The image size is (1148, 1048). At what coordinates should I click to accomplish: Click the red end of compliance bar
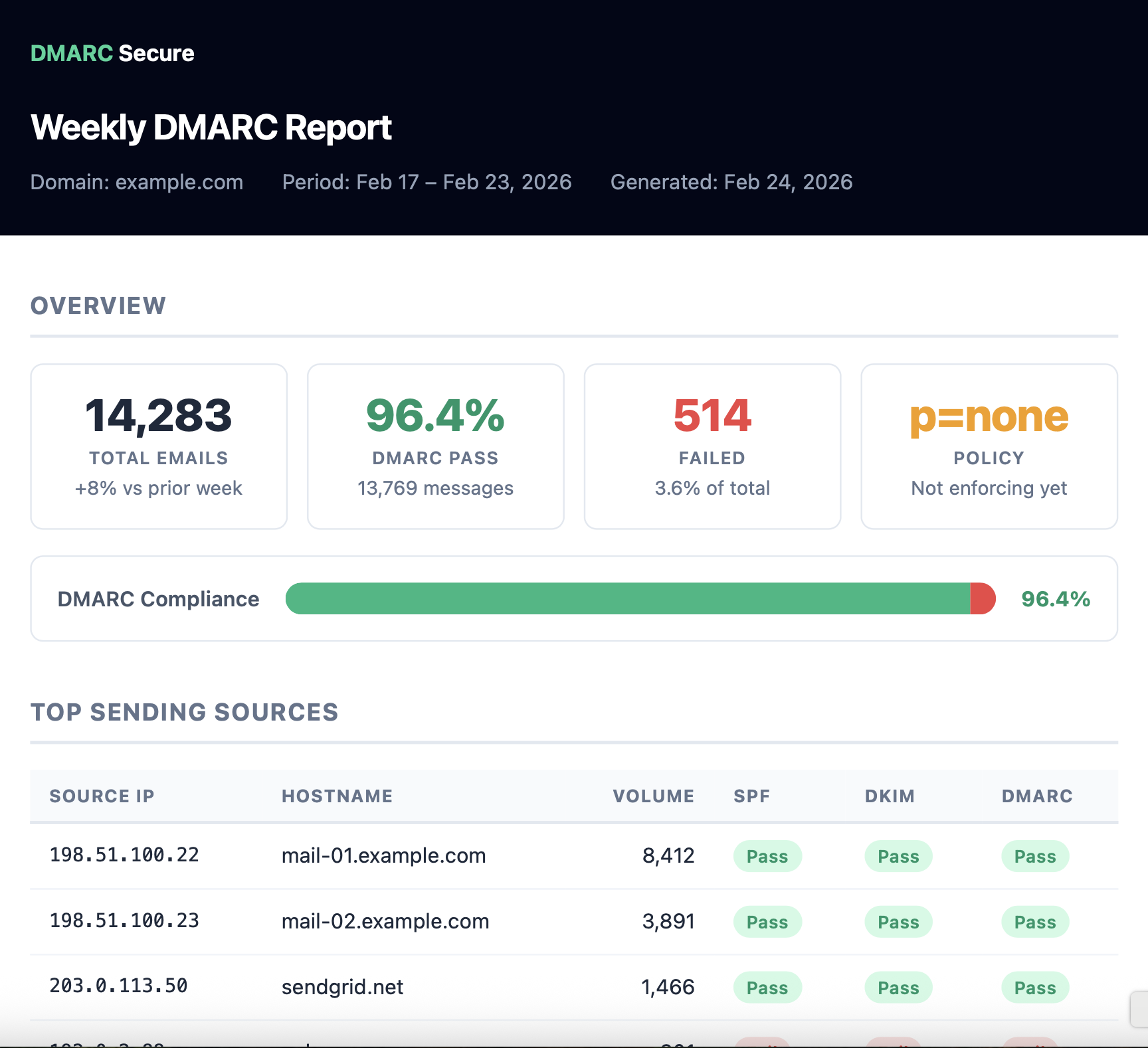pyautogui.click(x=983, y=598)
